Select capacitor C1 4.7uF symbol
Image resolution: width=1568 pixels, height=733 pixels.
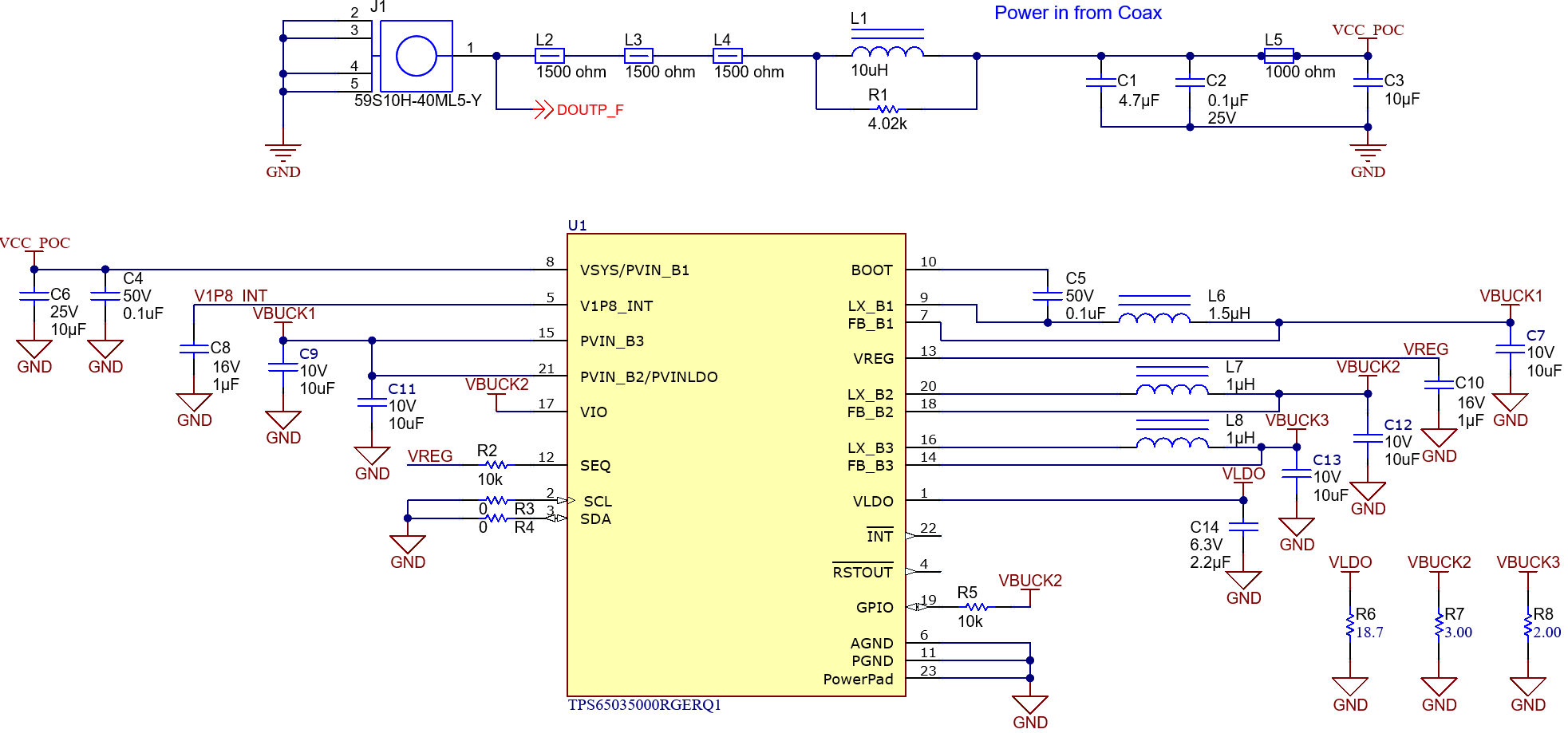1101,84
